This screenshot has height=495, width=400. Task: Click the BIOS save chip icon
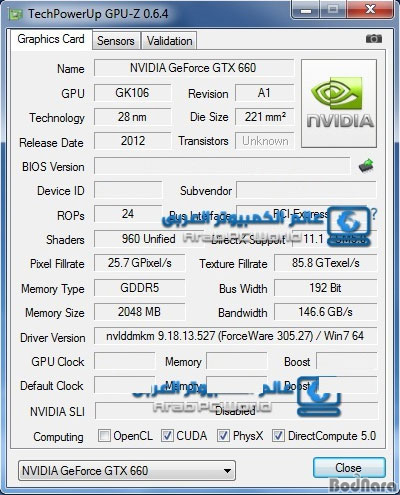tap(366, 165)
